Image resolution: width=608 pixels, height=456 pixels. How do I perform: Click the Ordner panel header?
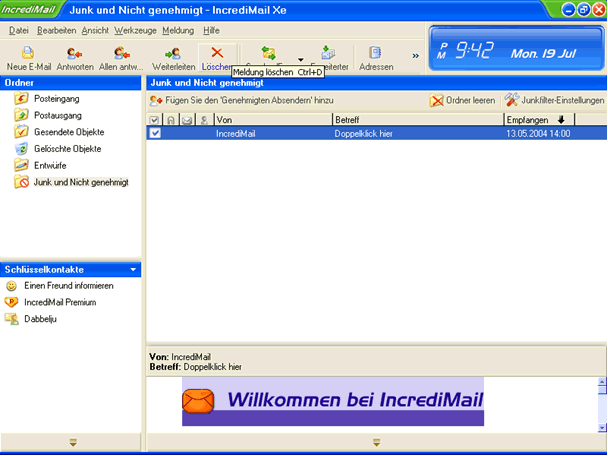click(70, 83)
